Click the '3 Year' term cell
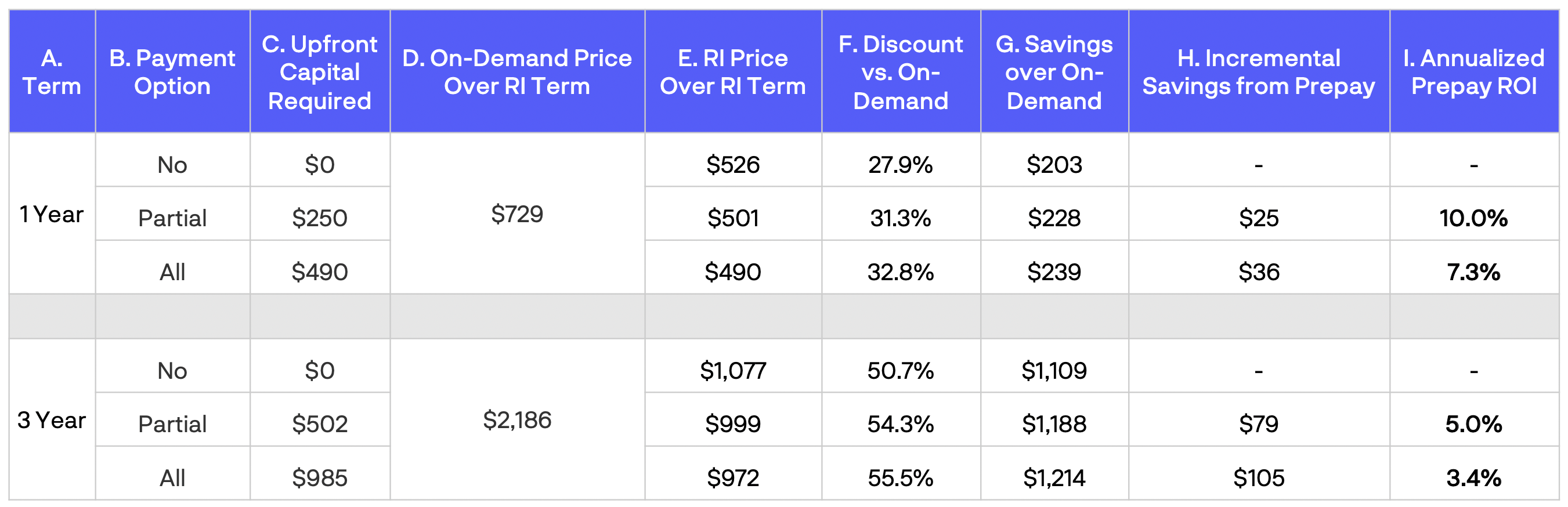The height and width of the screenshot is (507, 1568). pos(52,420)
